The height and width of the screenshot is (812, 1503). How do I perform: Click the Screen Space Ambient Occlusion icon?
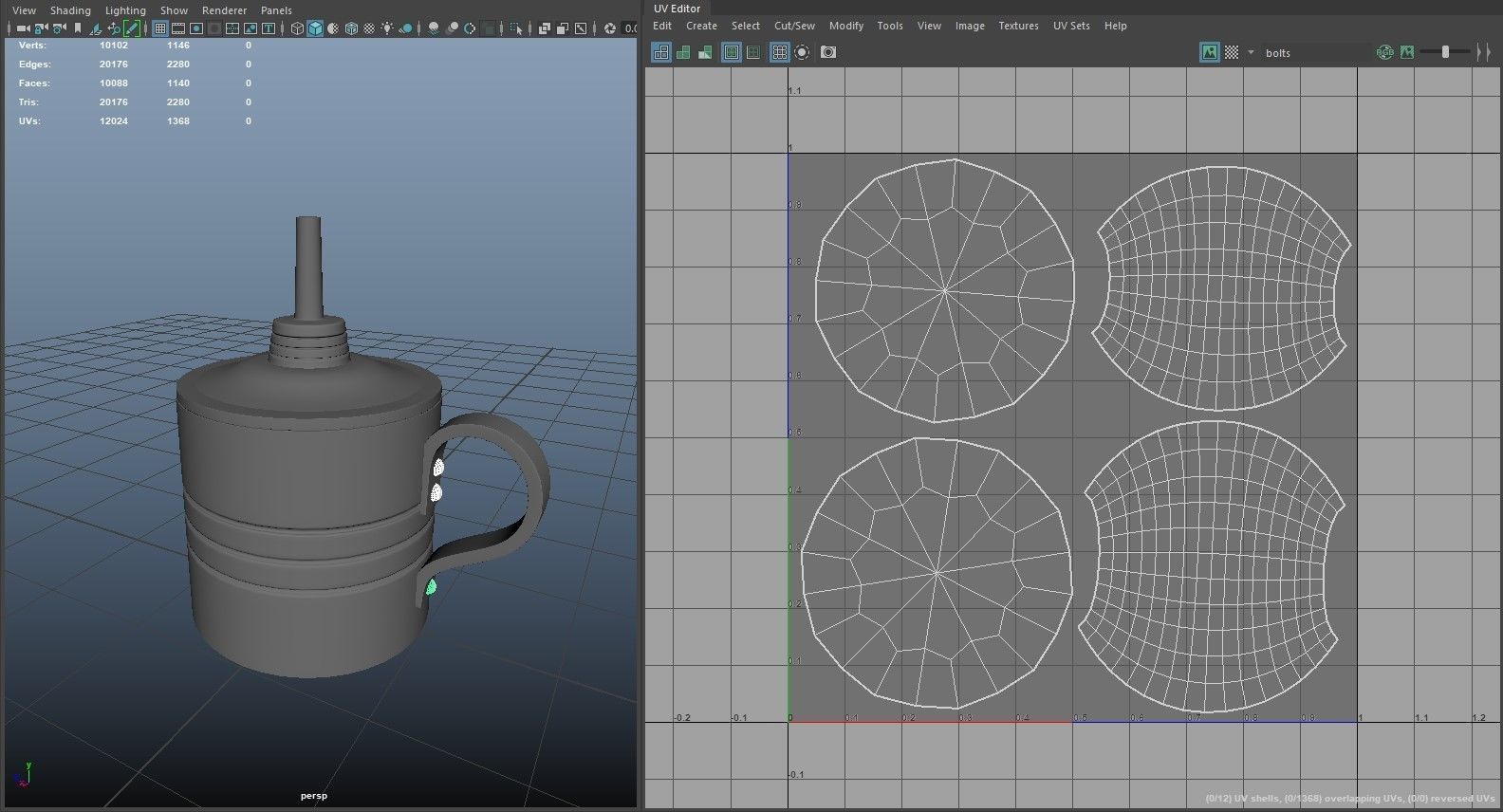434,28
